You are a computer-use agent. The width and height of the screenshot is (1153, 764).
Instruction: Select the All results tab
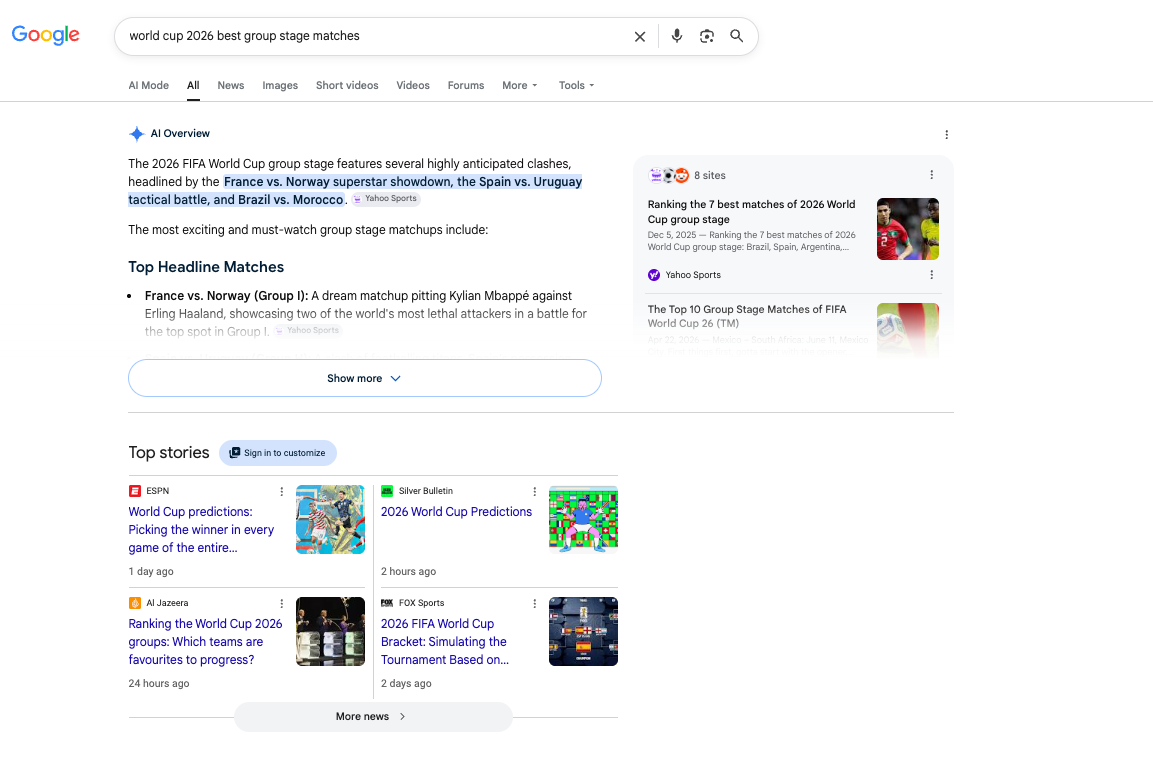coord(193,85)
